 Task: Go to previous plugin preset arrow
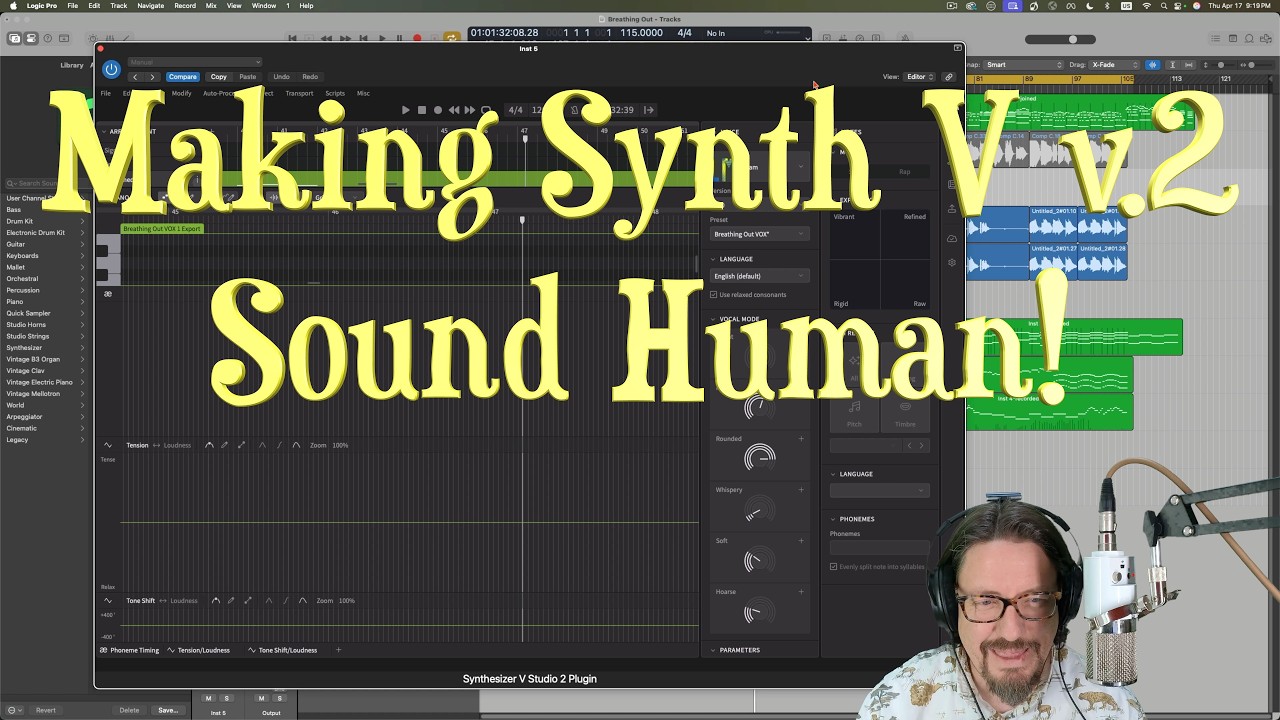point(135,77)
